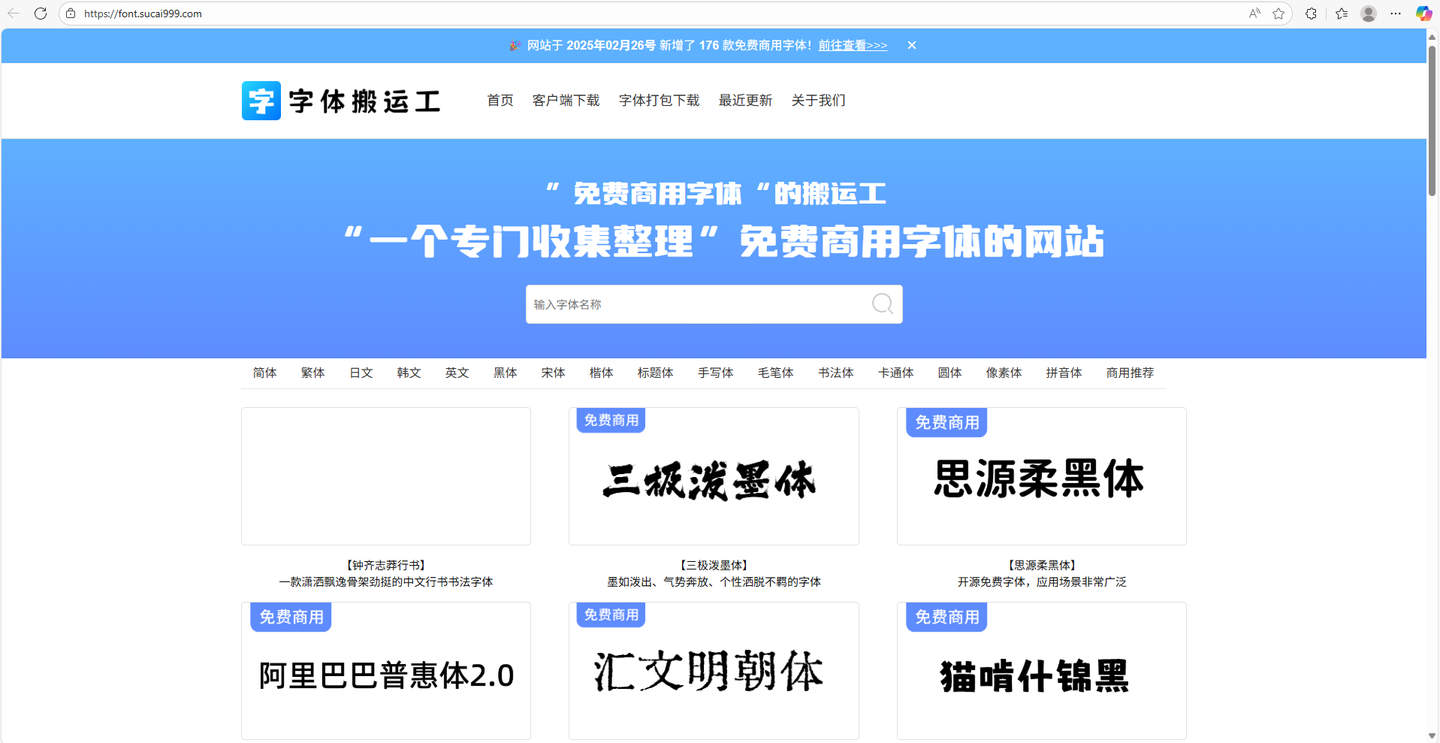Viewport: 1440px width, 743px height.
Task: Open the 汇文明朝体 font preview image
Action: coord(713,671)
